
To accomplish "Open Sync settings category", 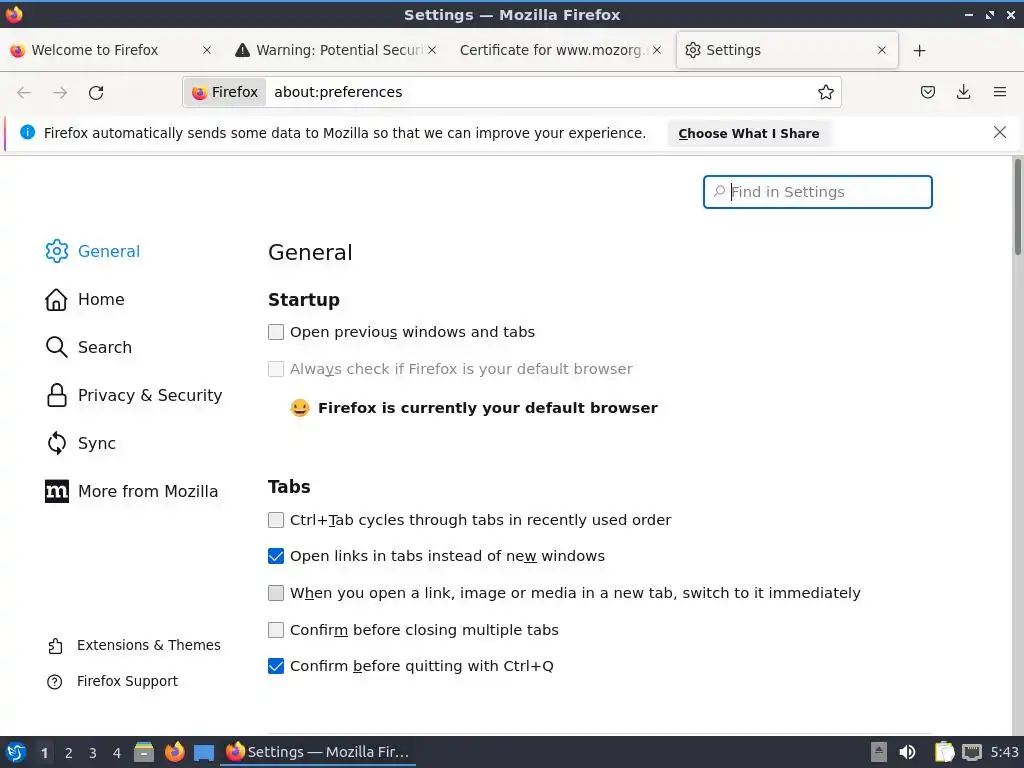I will [x=97, y=443].
